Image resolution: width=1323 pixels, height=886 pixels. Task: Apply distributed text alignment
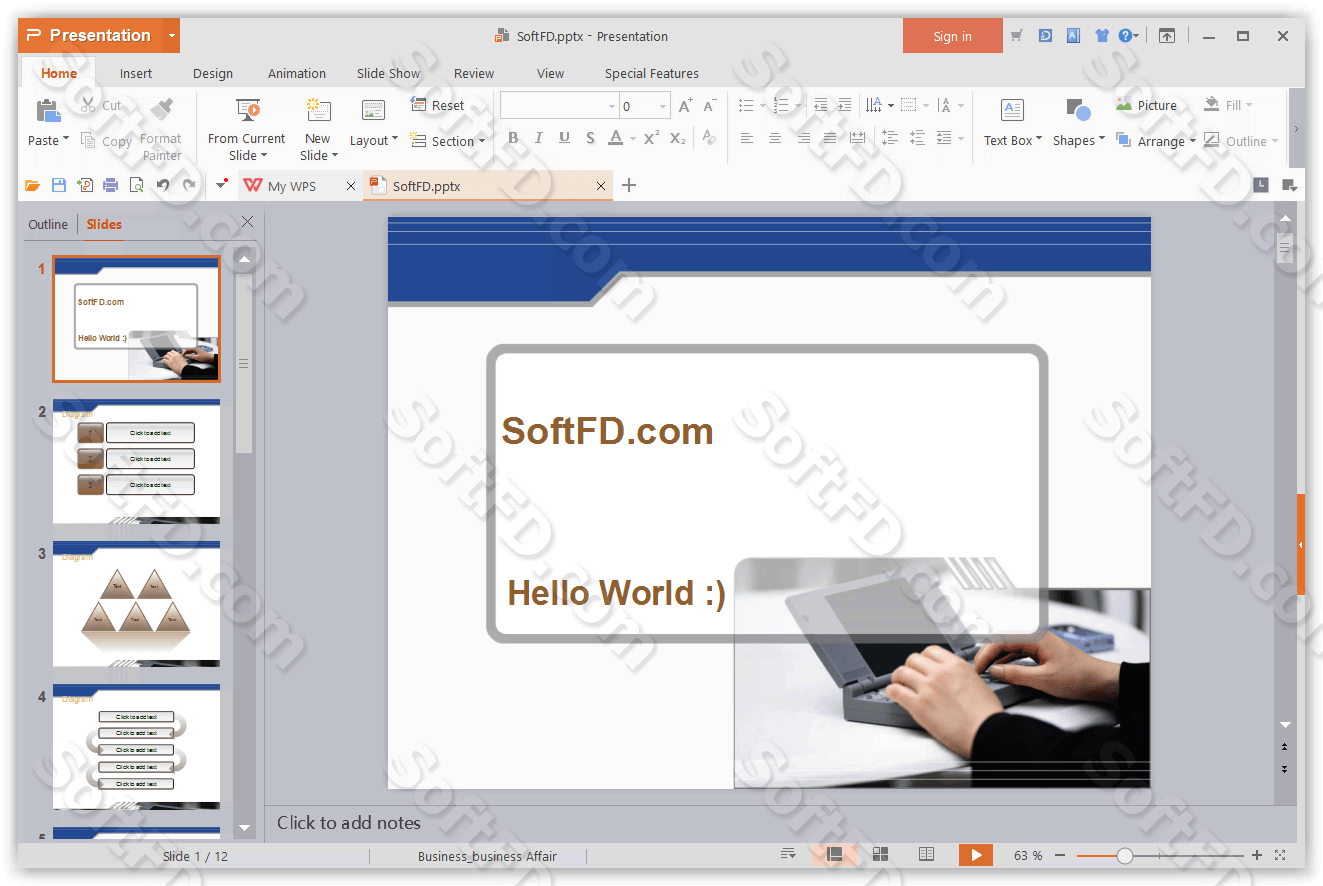coord(858,138)
